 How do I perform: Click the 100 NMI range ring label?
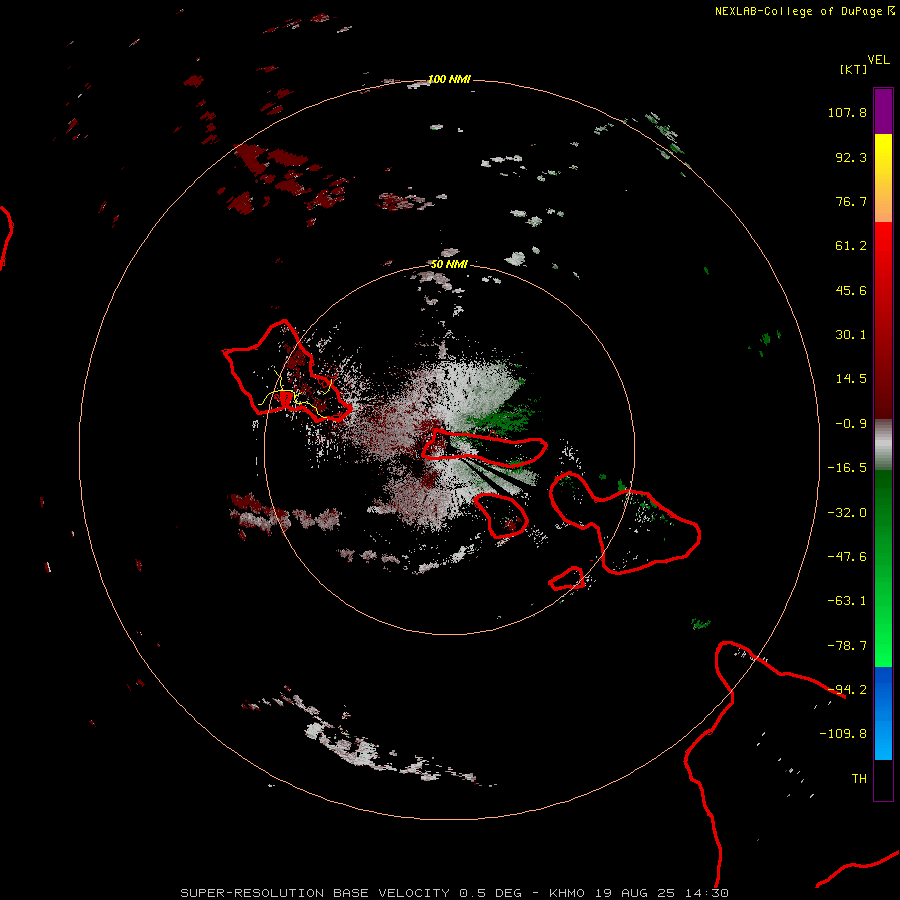coord(449,79)
